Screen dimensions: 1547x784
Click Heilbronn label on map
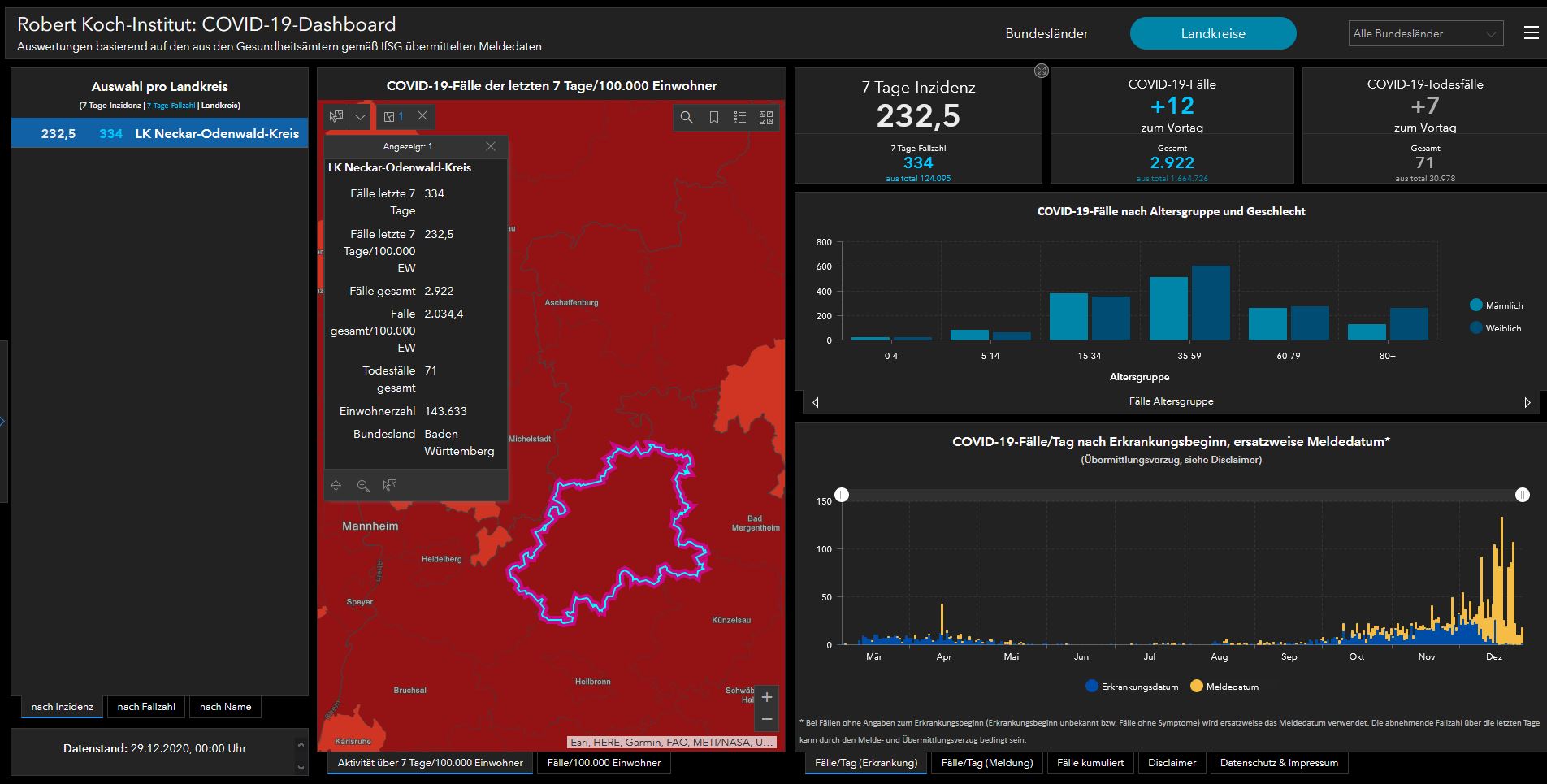coord(592,682)
